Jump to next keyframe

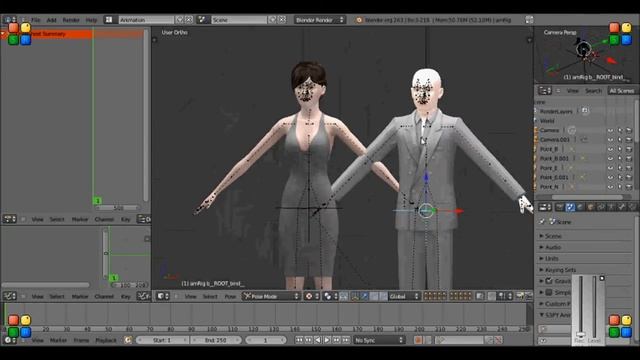point(336,340)
